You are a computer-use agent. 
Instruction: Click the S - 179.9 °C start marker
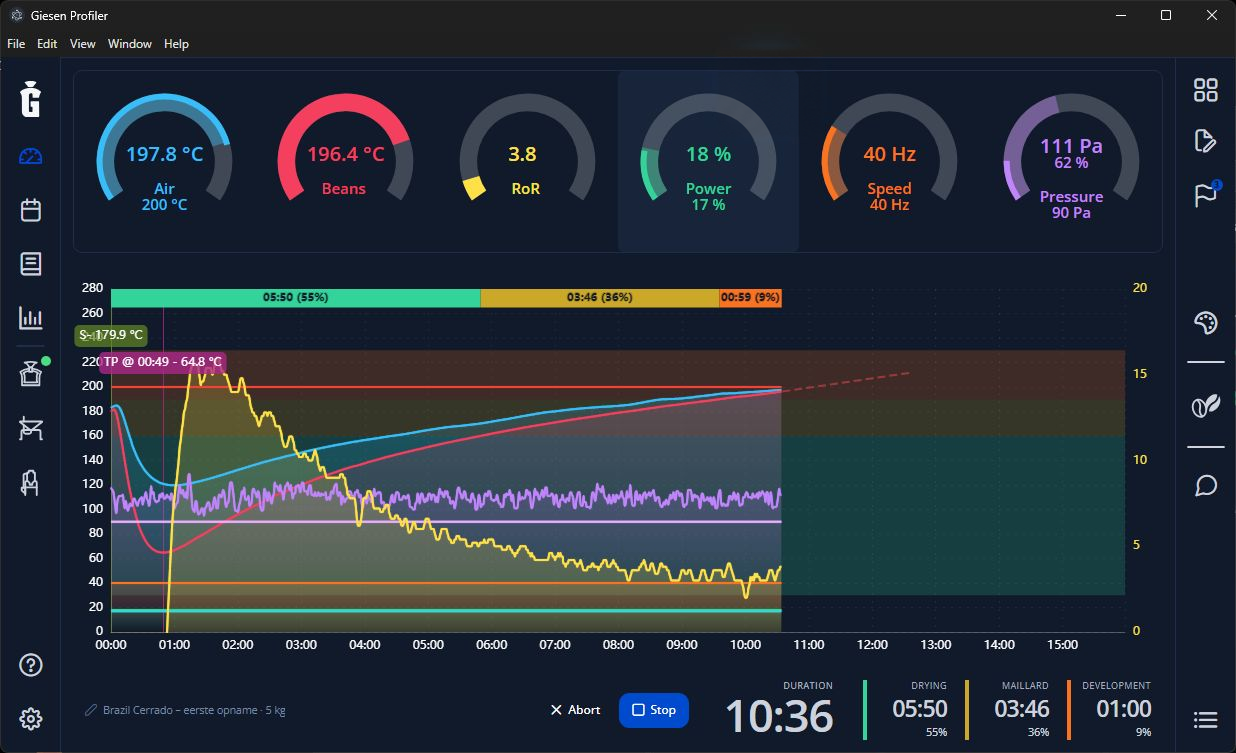[111, 336]
